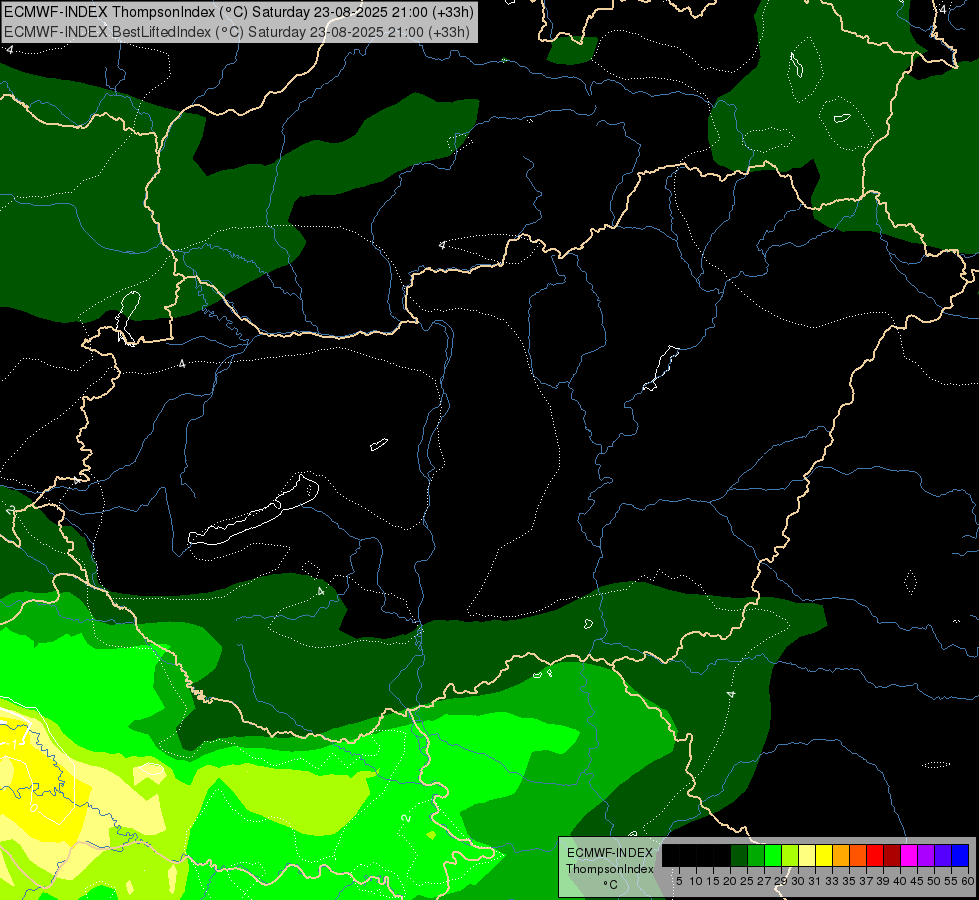Click the ThompsonIndex title line at top
The image size is (979, 900).
click(x=238, y=11)
